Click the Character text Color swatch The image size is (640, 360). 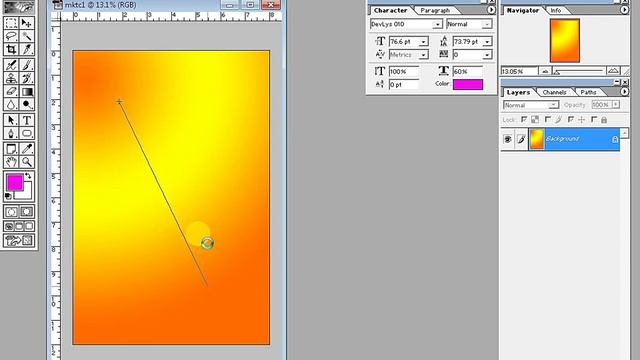(468, 84)
